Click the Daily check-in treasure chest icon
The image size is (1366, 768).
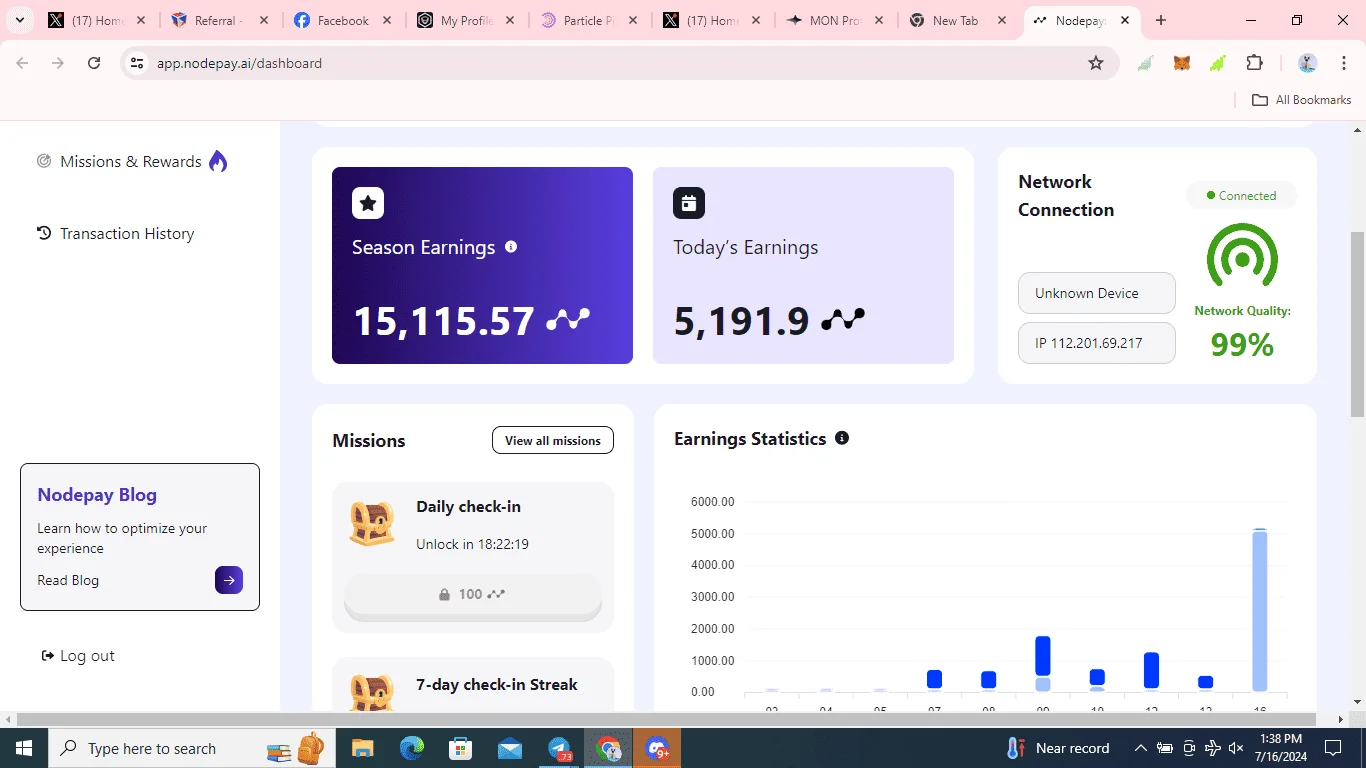click(372, 523)
